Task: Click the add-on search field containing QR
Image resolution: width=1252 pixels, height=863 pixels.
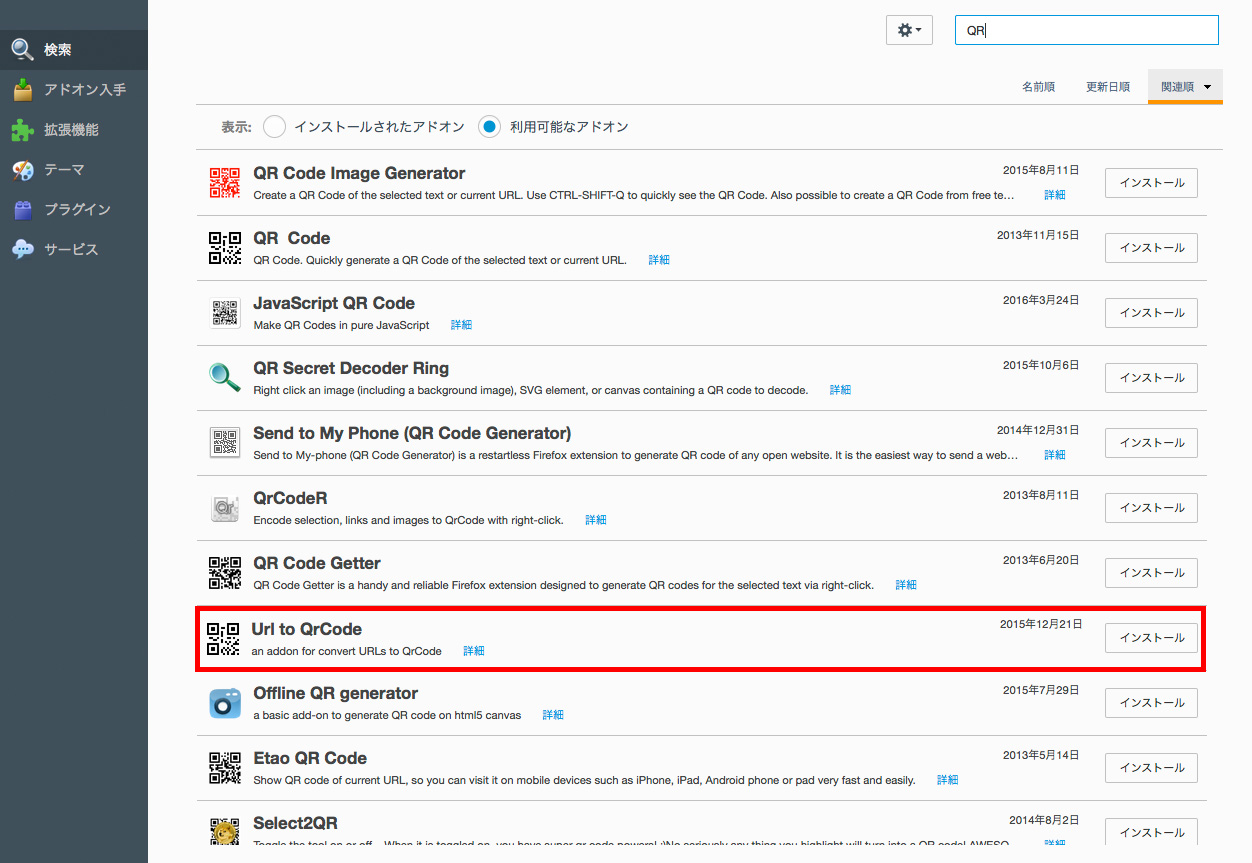Action: click(1087, 30)
